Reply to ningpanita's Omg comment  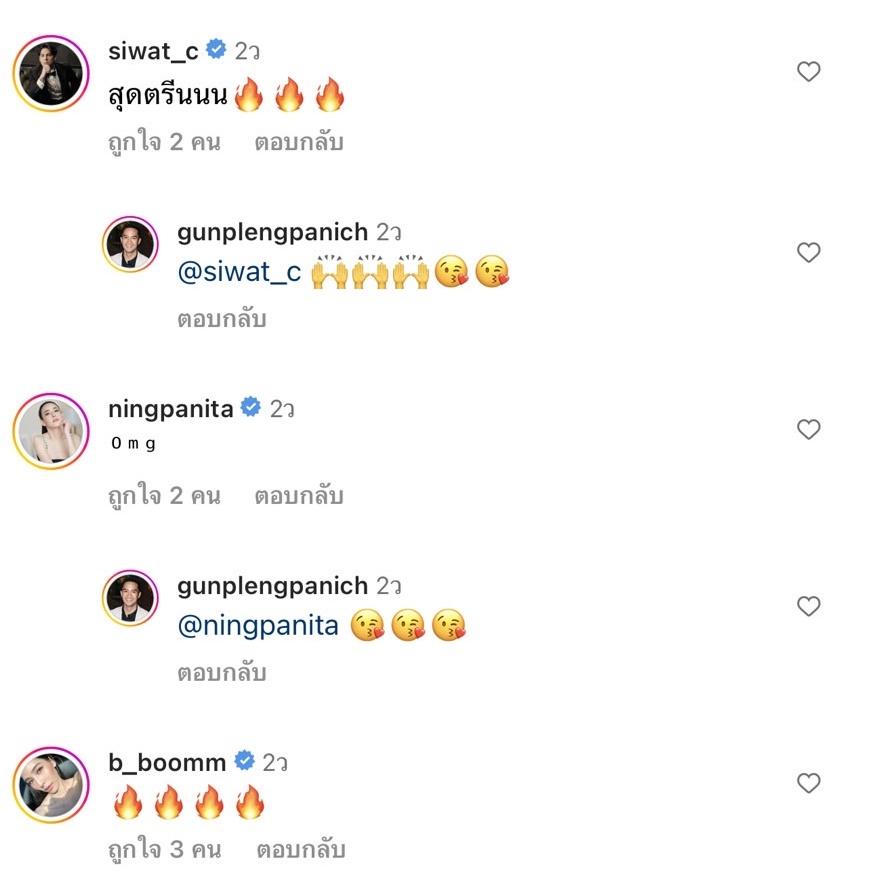[x=298, y=496]
